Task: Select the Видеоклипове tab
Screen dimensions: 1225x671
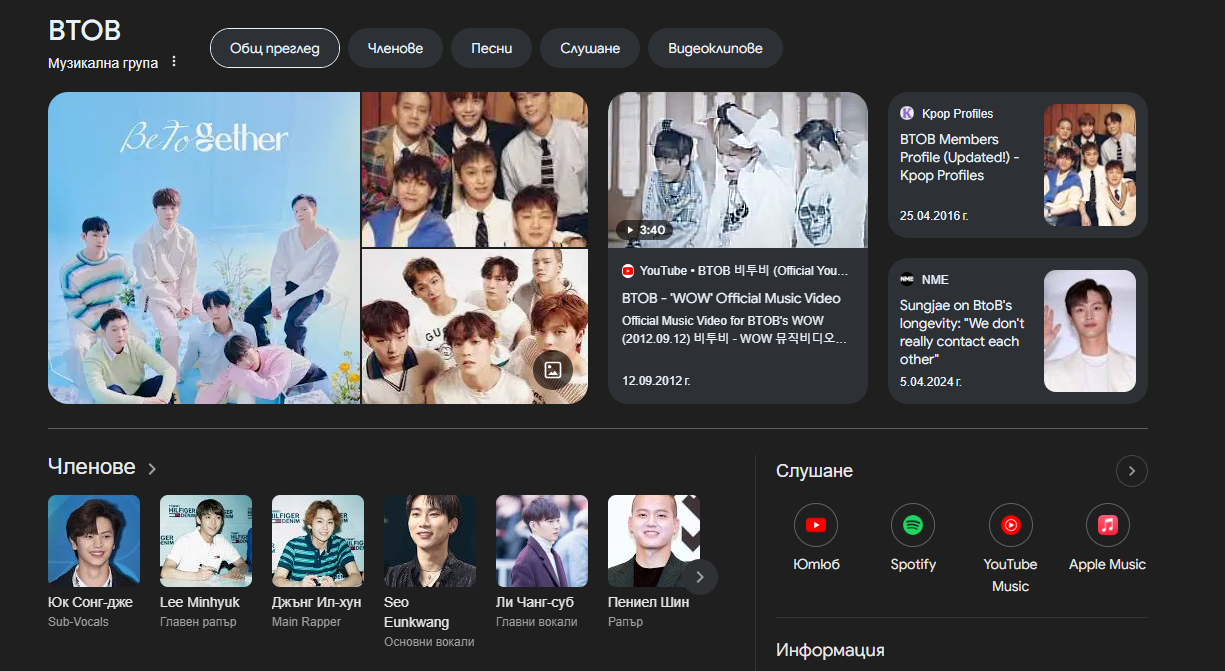Action: (715, 48)
